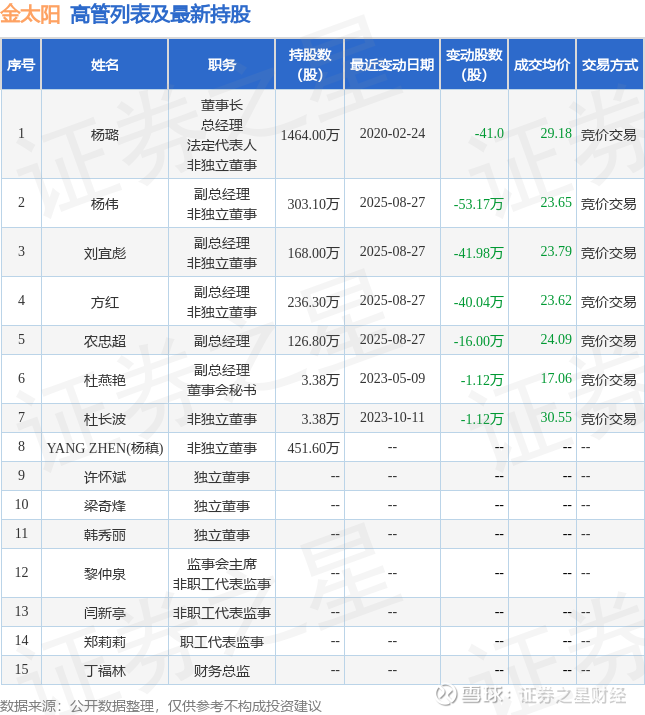Click the 职务 column header
645x715 pixels.
coord(222,65)
